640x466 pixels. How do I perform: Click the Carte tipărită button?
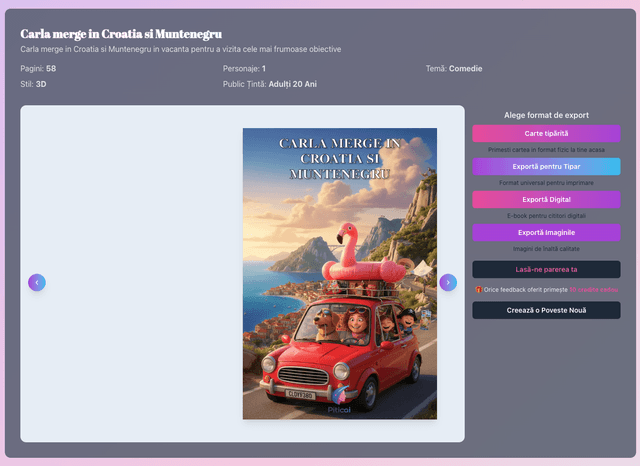546,133
